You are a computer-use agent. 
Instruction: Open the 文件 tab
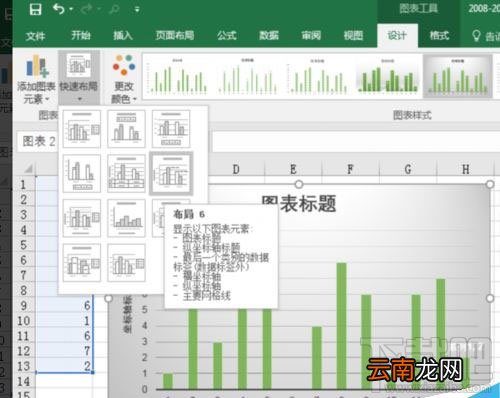35,35
